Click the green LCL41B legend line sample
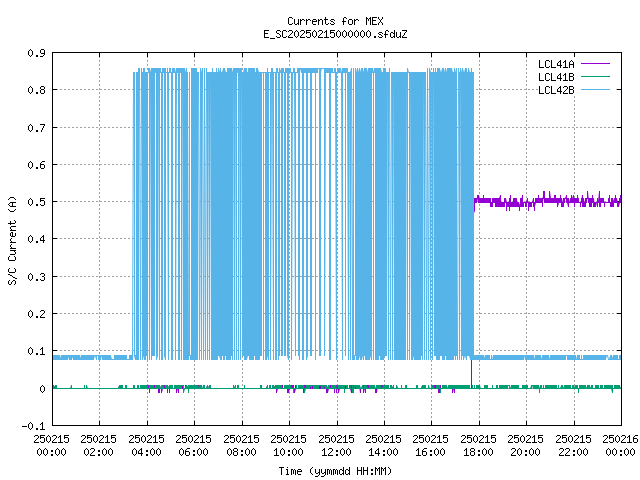640x480 pixels. click(x=595, y=76)
